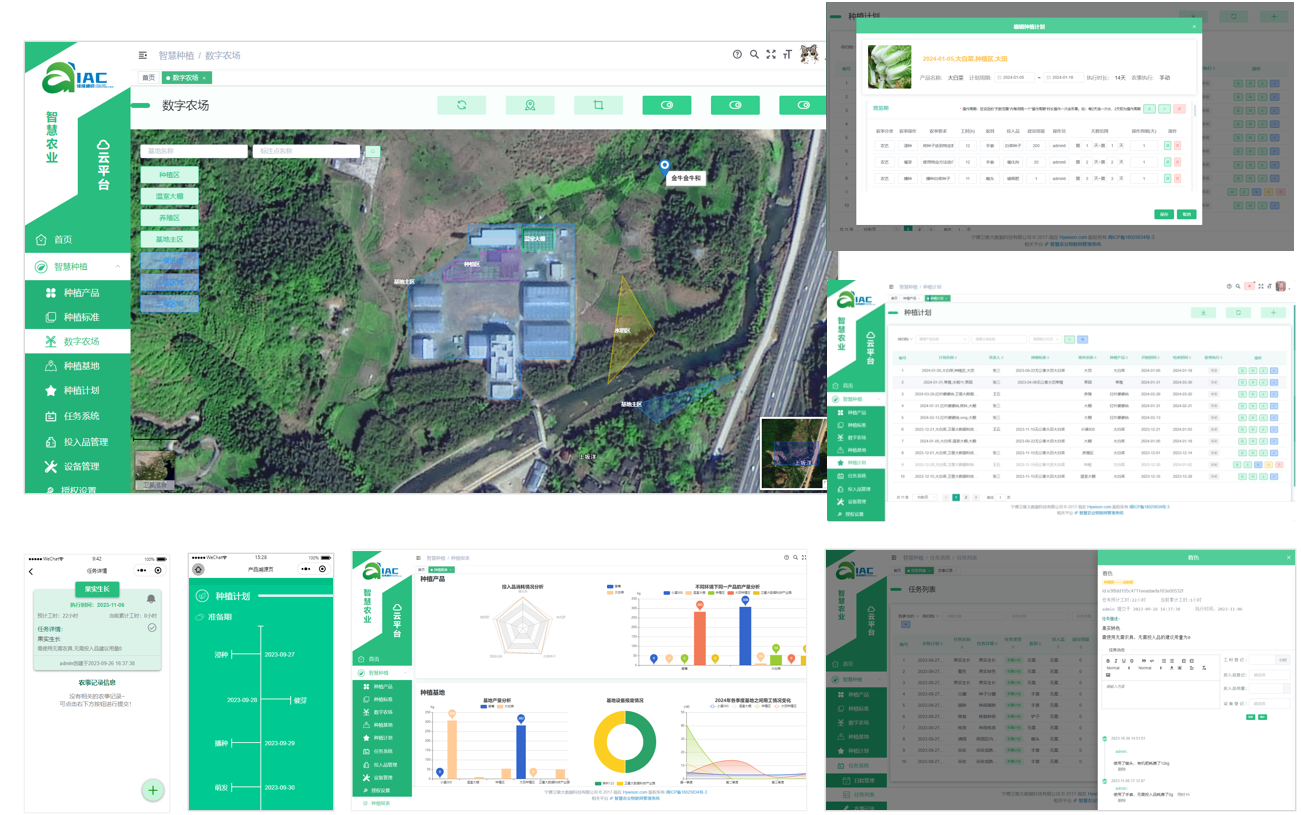Toggle the middle switch button in 数字农场 toolbar
This screenshot has width=1302, height=815.
point(735,105)
